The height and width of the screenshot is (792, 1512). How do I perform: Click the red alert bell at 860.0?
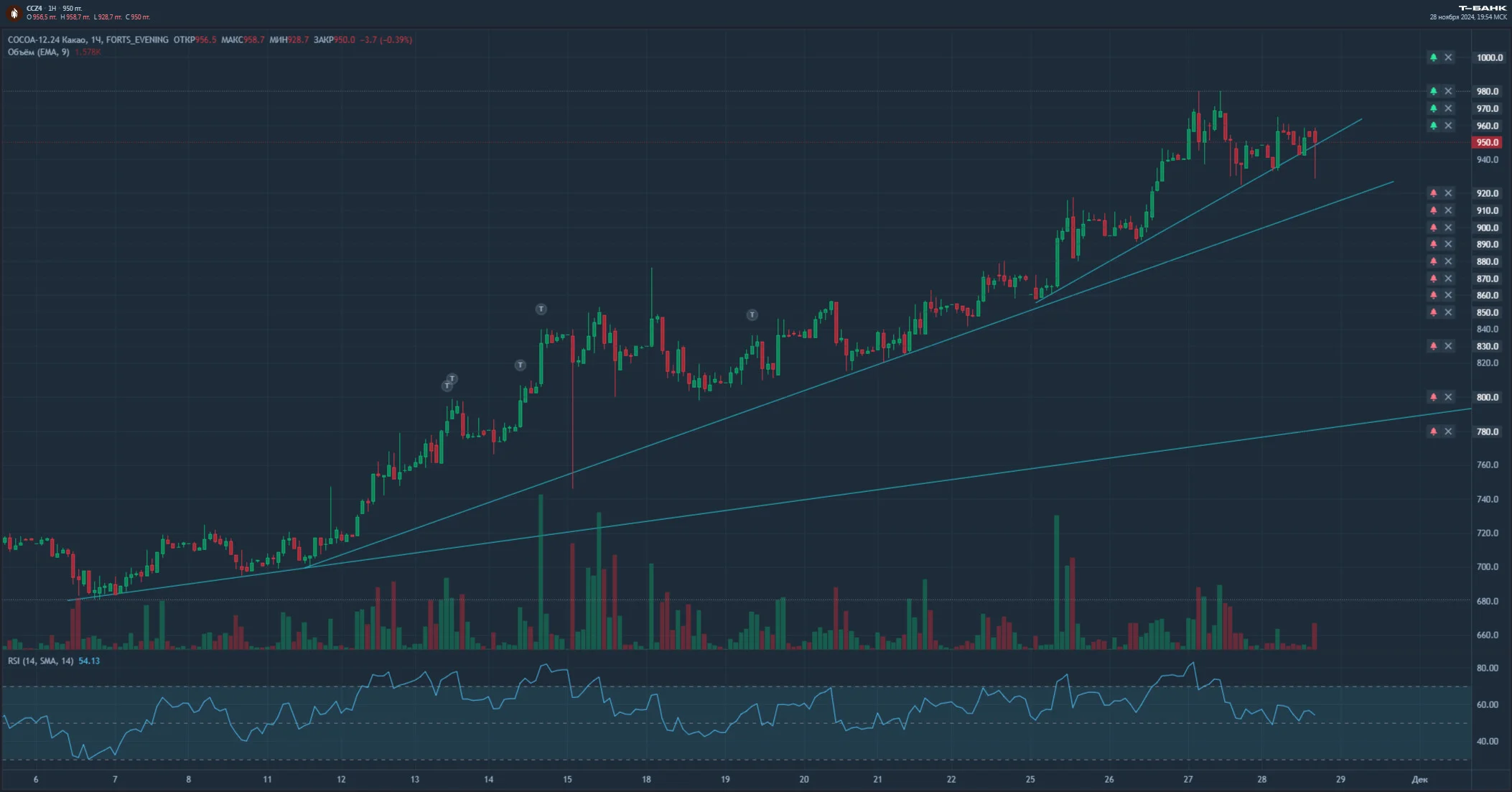pos(1433,295)
